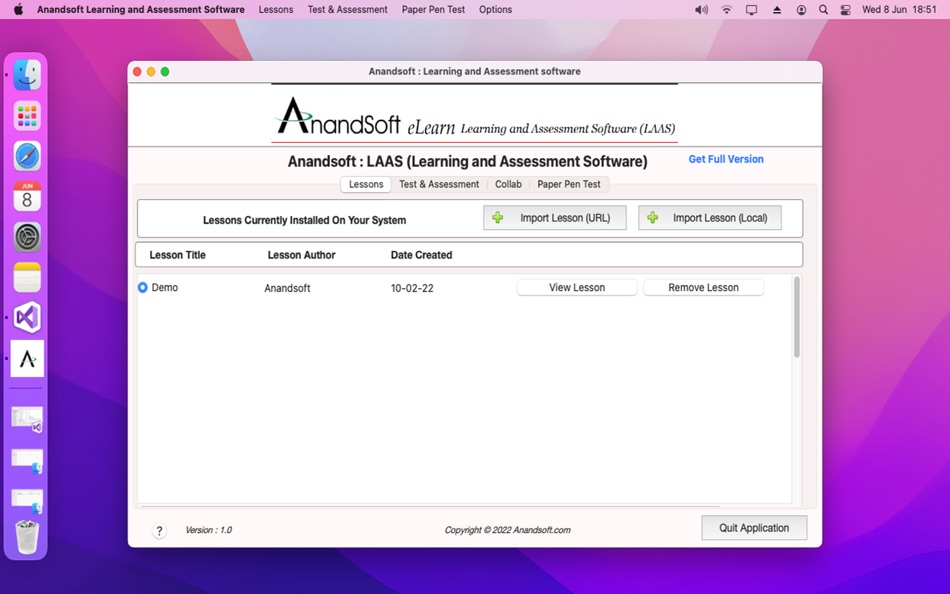950x594 pixels.
Task: Click View Lesson for Demo
Action: [577, 287]
